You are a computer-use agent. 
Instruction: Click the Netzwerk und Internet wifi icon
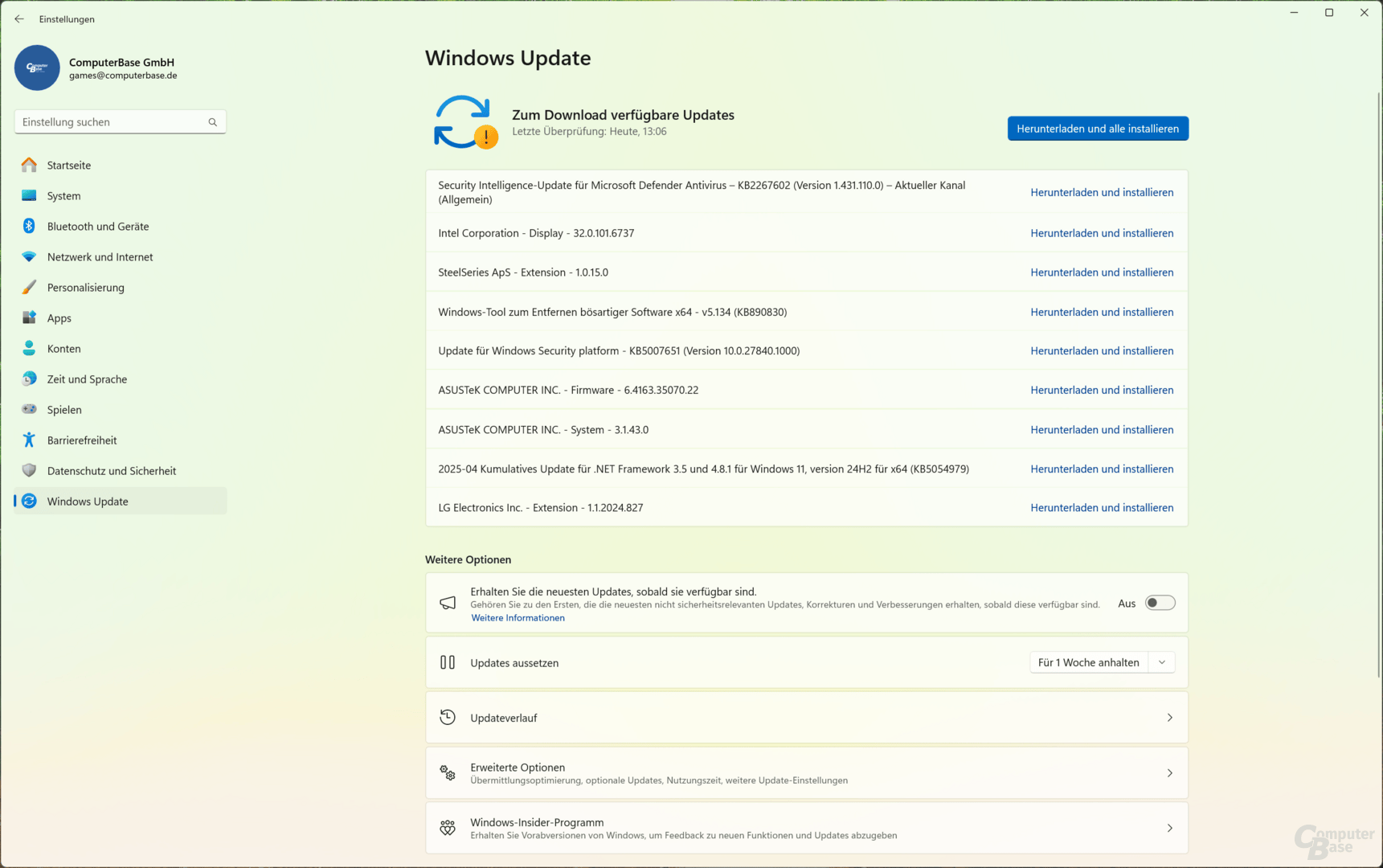coord(29,256)
